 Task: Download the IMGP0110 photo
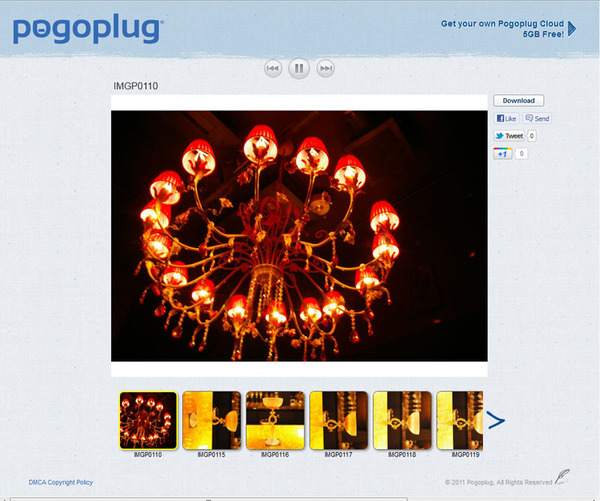tap(518, 101)
